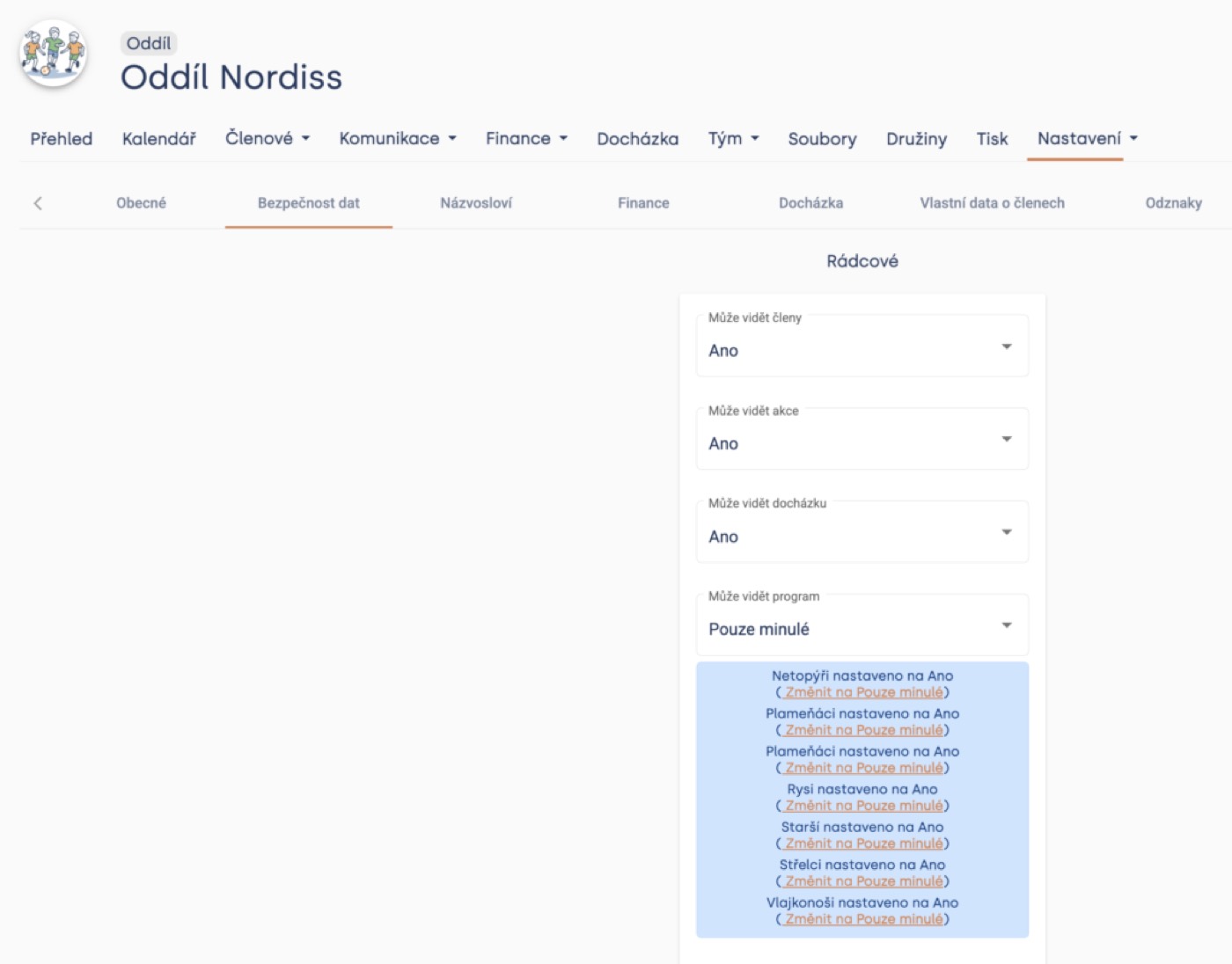This screenshot has height=964, width=1232.
Task: Click the Oddíl Nordiss team logo avatar
Action: [x=54, y=53]
